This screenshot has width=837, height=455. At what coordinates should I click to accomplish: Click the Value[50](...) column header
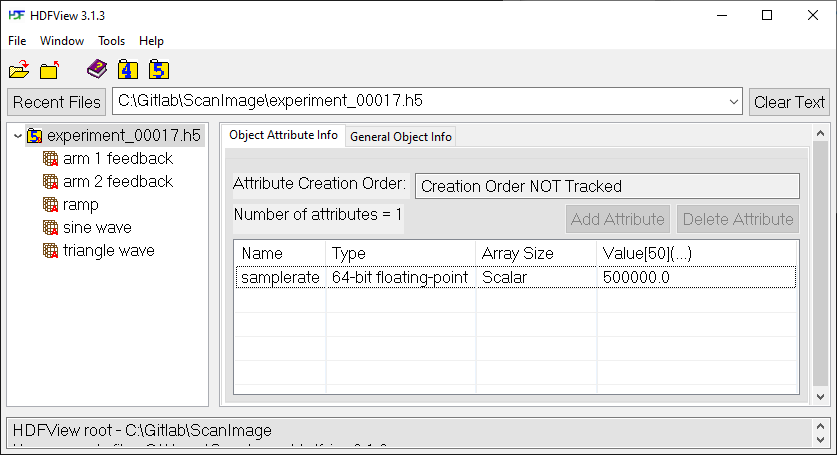pyautogui.click(x=697, y=253)
